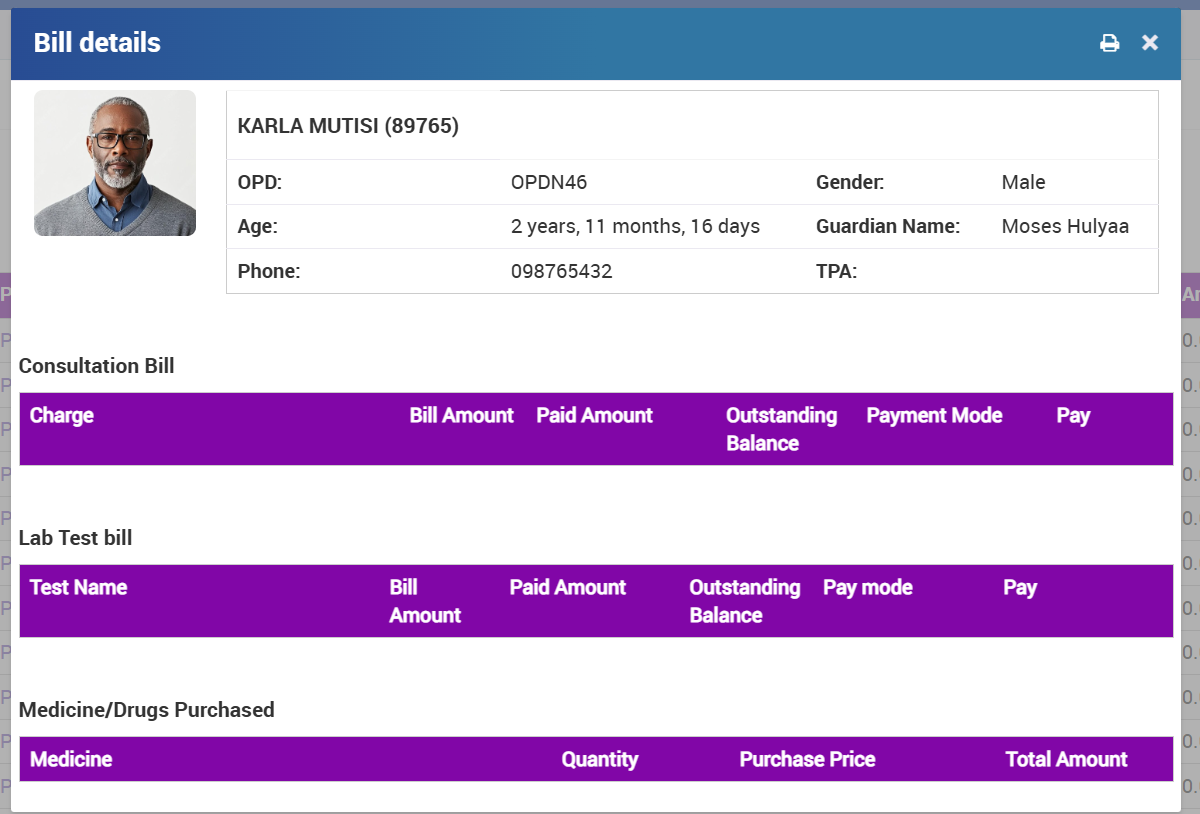Image resolution: width=1200 pixels, height=814 pixels.
Task: Click the Purchase Price column header
Action: click(x=807, y=760)
